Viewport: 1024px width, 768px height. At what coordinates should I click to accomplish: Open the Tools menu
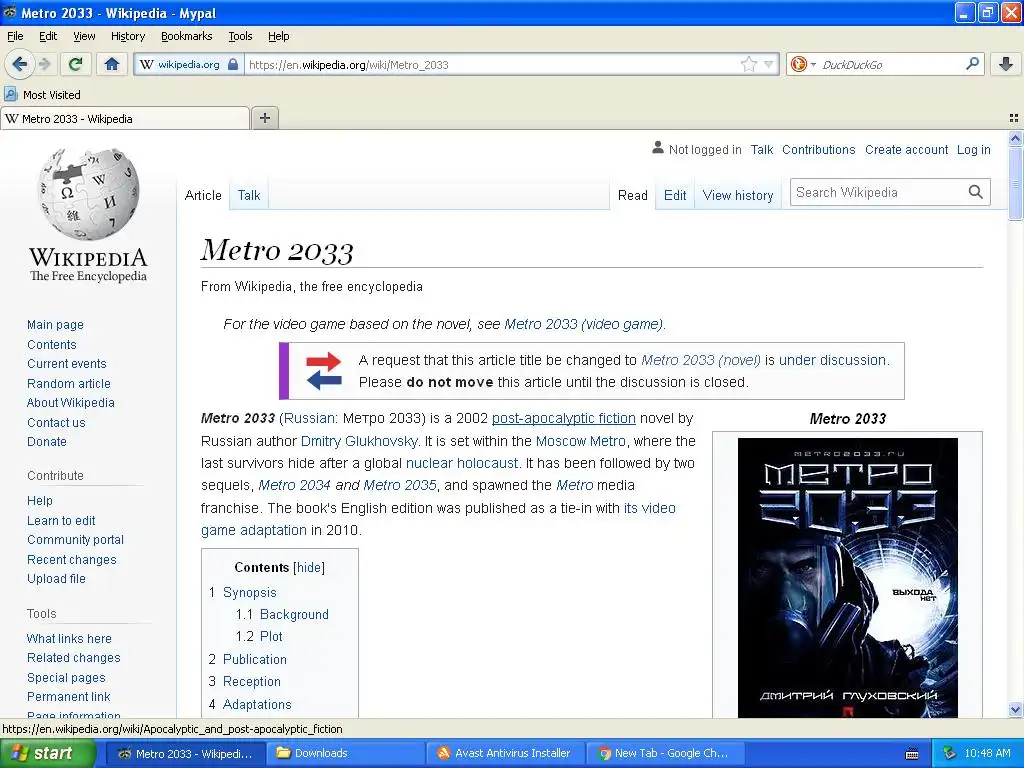(240, 36)
